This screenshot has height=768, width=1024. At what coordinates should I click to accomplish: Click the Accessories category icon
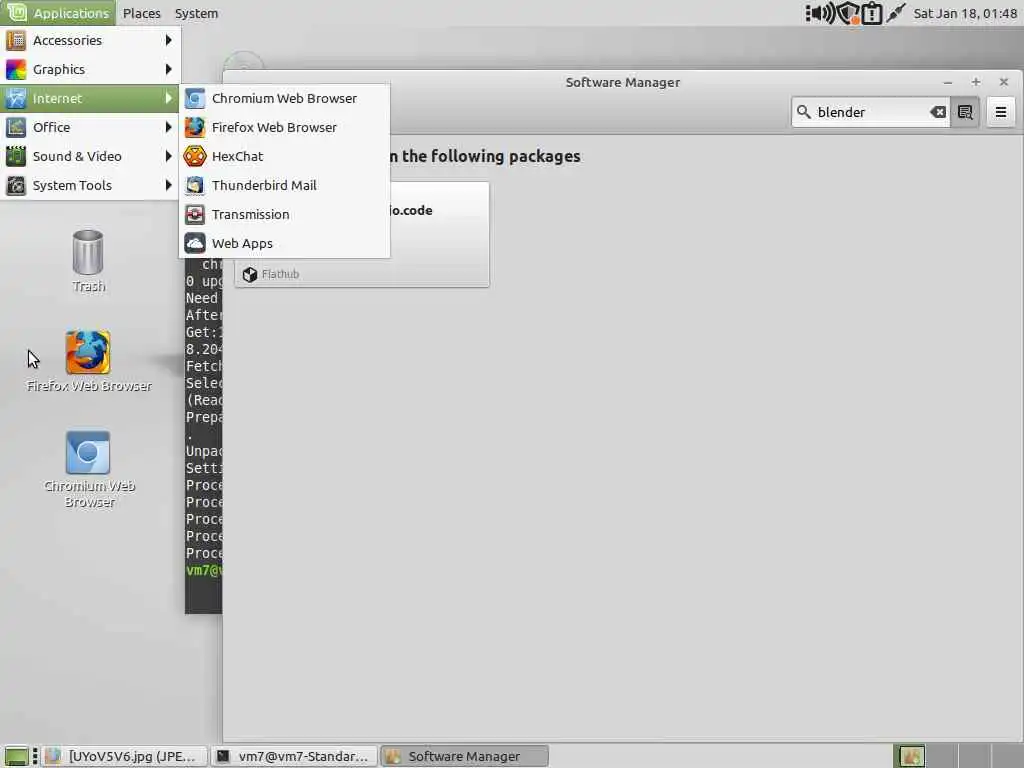(x=16, y=40)
